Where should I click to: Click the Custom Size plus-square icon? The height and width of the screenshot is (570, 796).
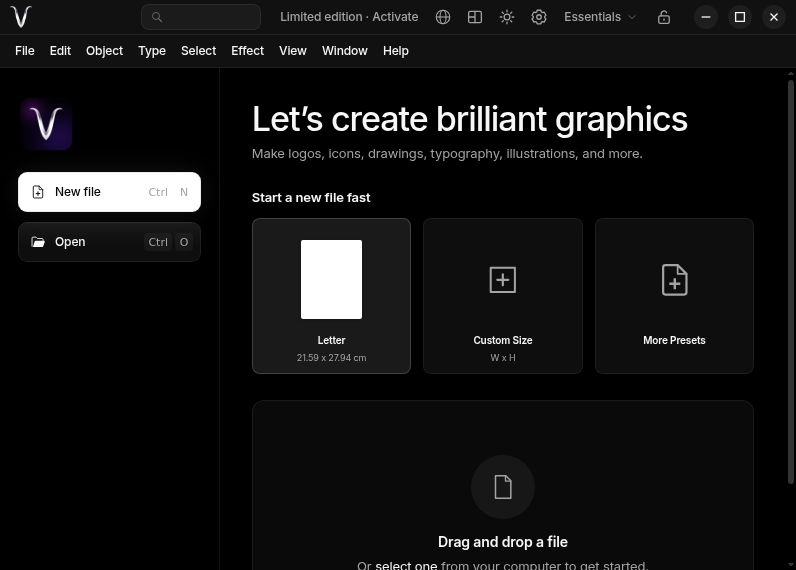(x=503, y=280)
